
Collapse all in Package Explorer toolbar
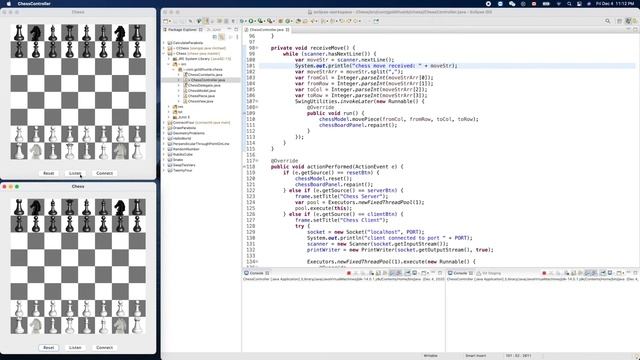tap(215, 37)
